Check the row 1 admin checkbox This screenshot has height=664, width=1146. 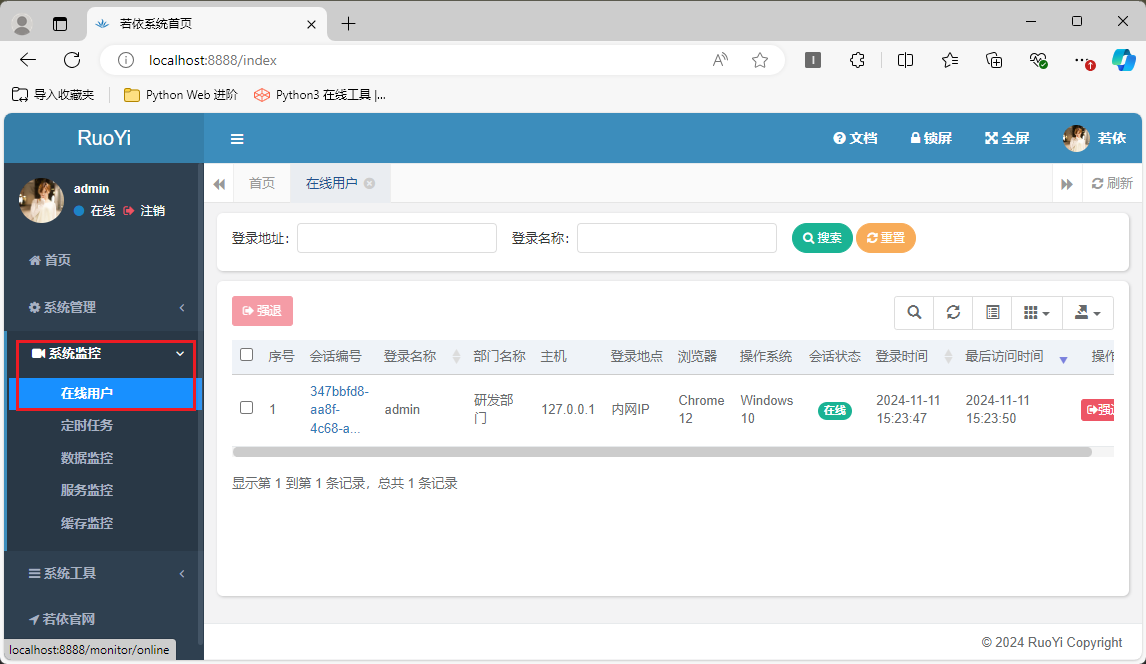[246, 408]
